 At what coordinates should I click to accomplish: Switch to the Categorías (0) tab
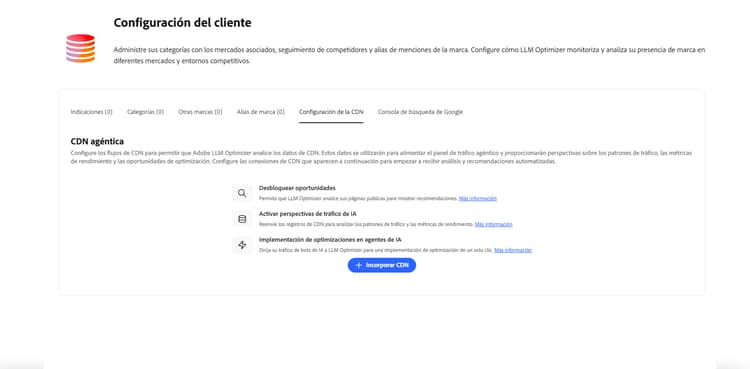point(145,112)
